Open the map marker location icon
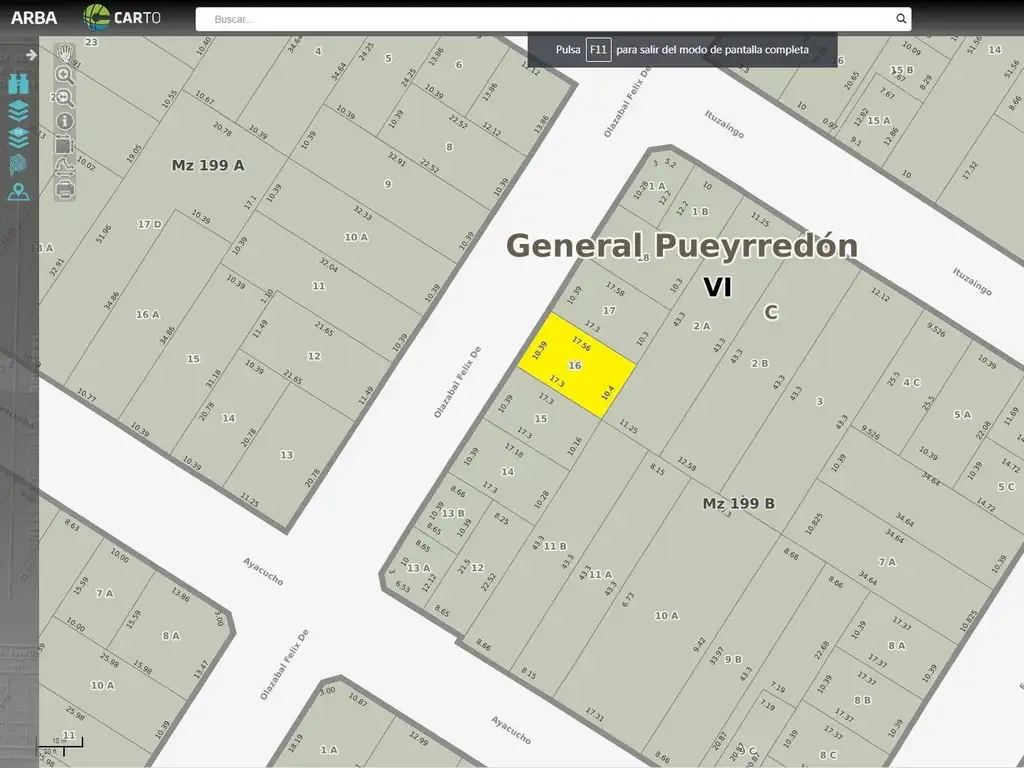Image resolution: width=1024 pixels, height=768 pixels. coord(19,192)
